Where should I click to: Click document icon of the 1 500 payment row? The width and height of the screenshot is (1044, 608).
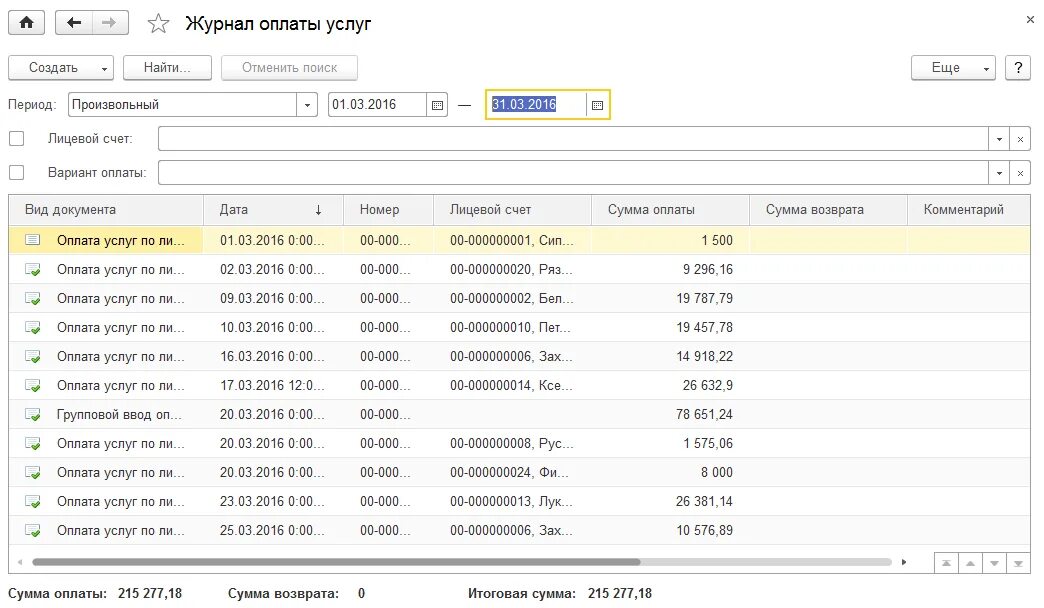33,240
